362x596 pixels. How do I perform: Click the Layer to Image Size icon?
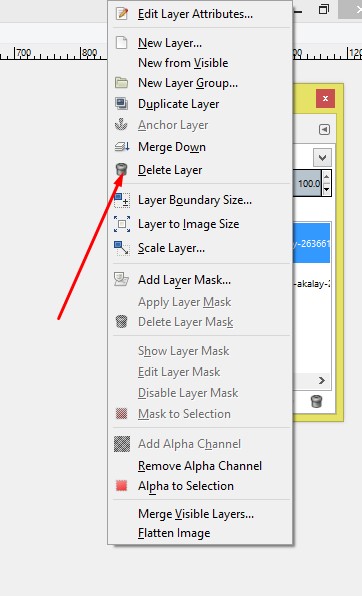coord(122,224)
